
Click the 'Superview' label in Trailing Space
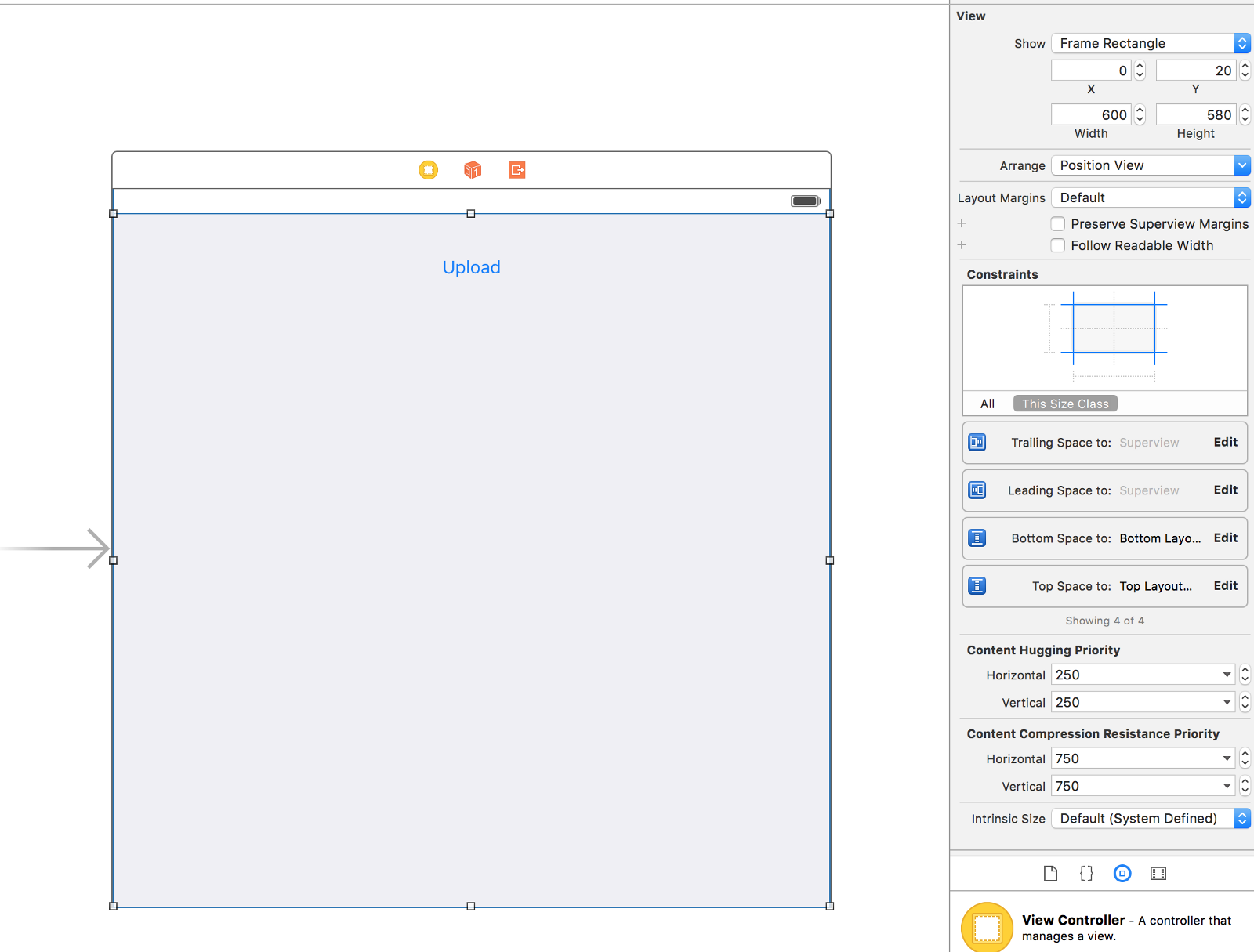click(x=1149, y=443)
